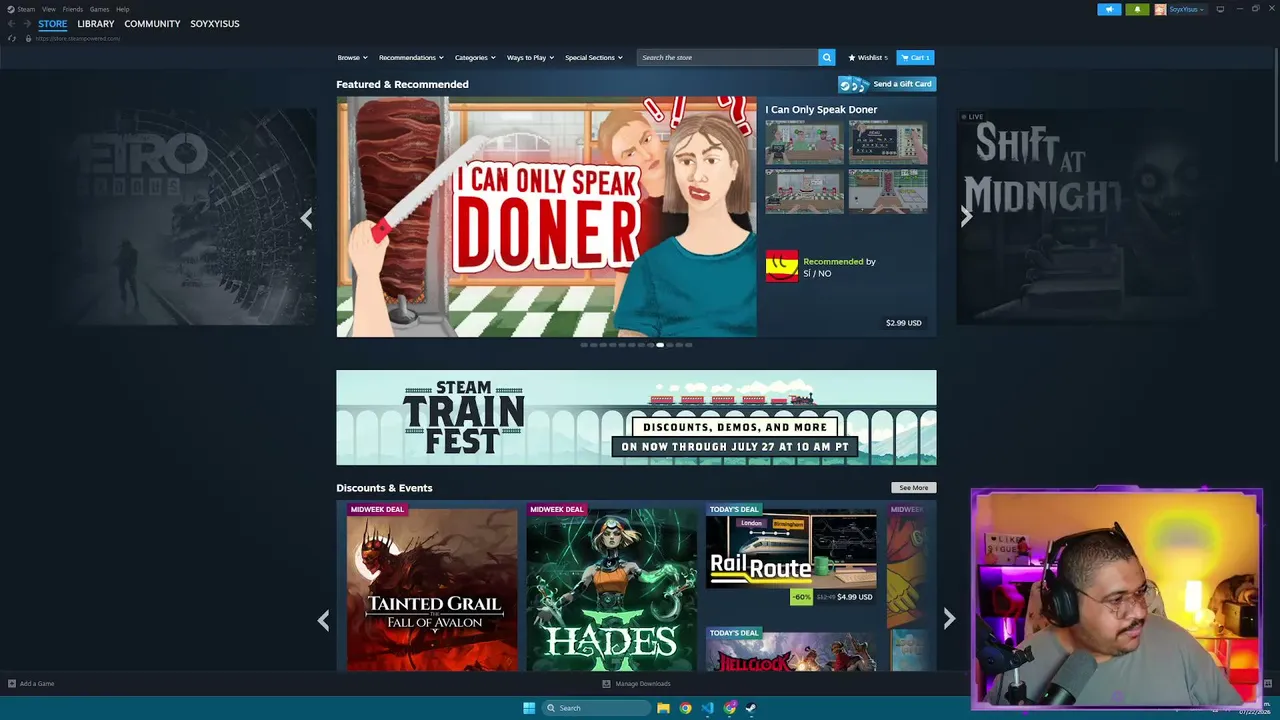This screenshot has height=720, width=1280.
Task: Click See More in Discounts & Events
Action: (914, 488)
